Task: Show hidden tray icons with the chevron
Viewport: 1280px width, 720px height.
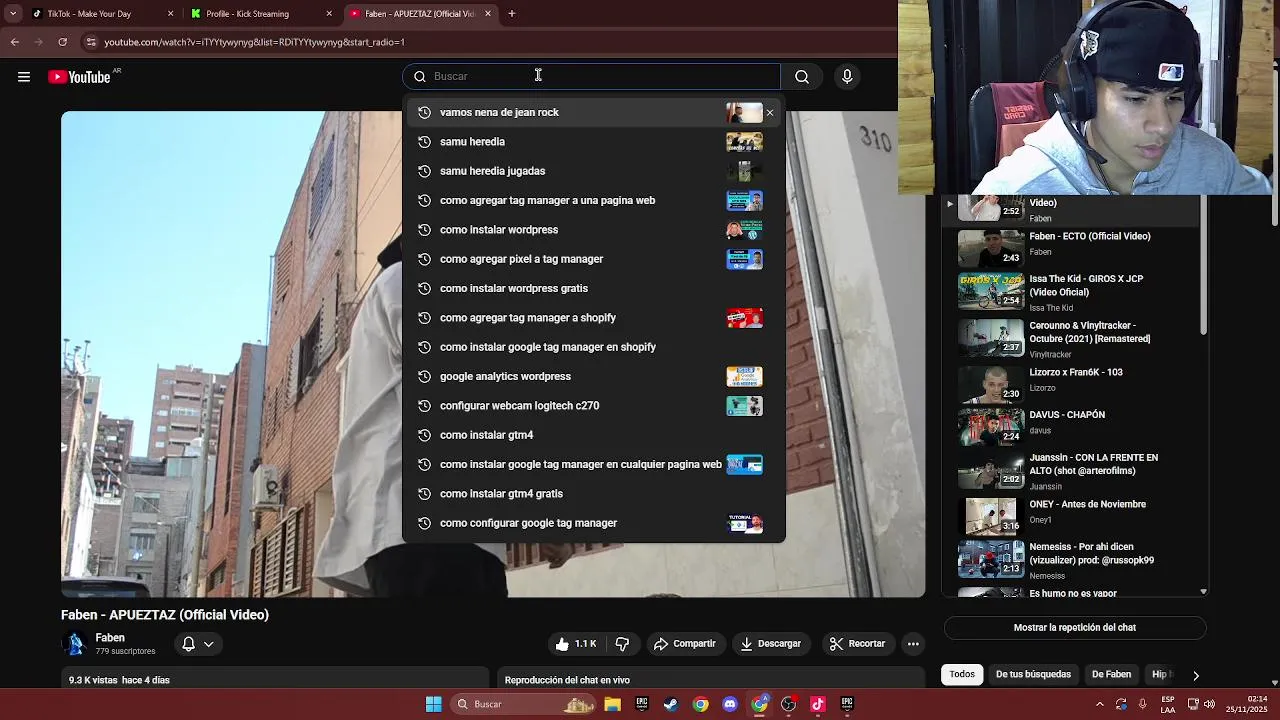Action: [x=1100, y=704]
